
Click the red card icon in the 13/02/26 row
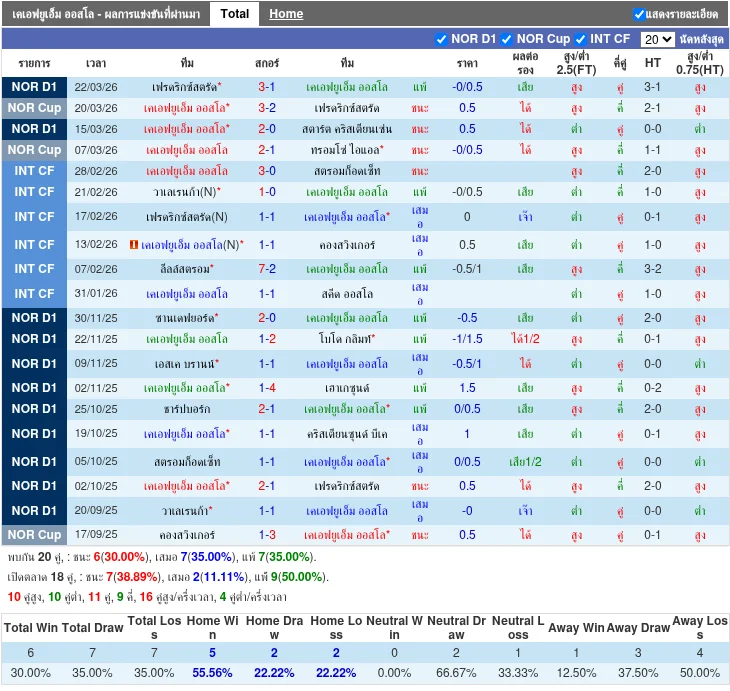tap(134, 244)
